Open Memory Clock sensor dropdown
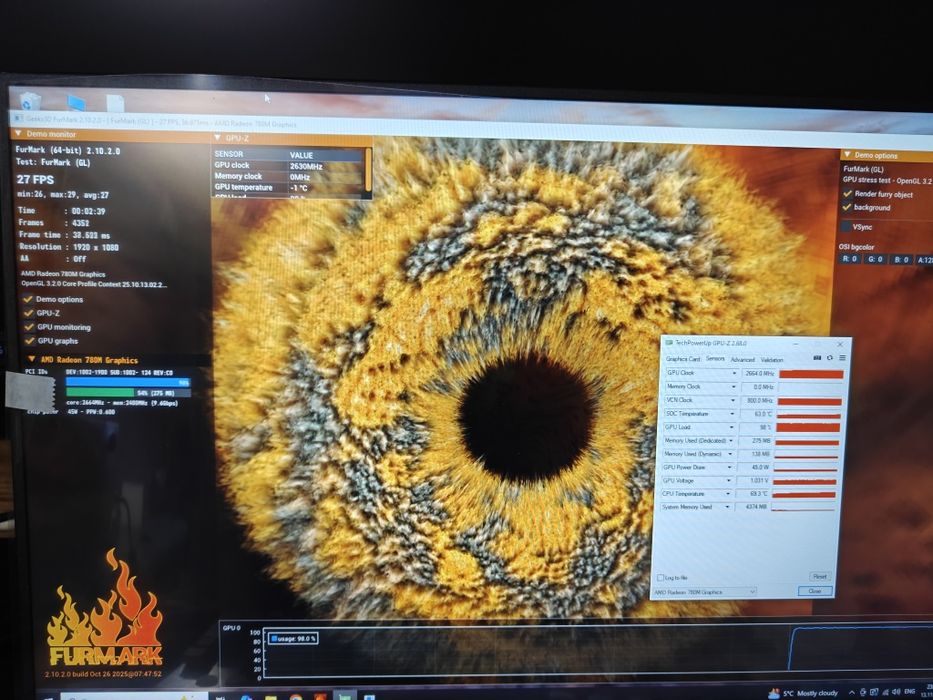This screenshot has height=700, width=933. click(x=734, y=387)
